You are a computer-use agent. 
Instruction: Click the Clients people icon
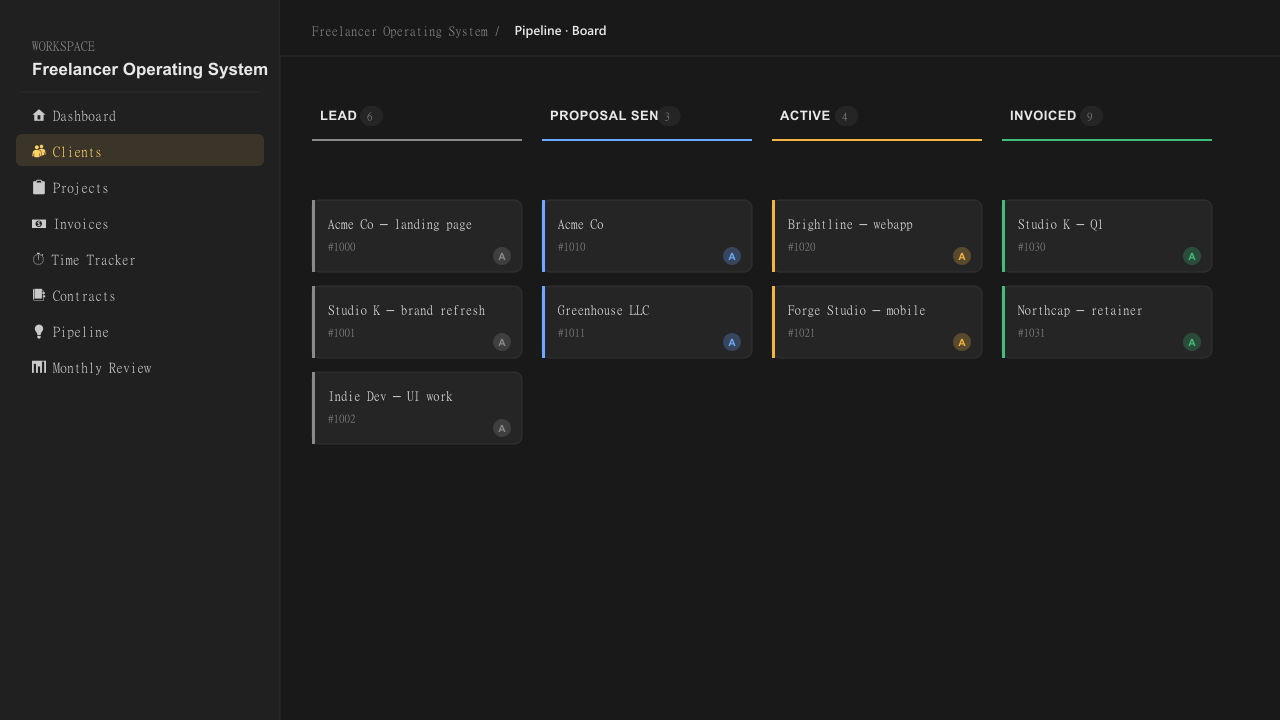(x=39, y=152)
